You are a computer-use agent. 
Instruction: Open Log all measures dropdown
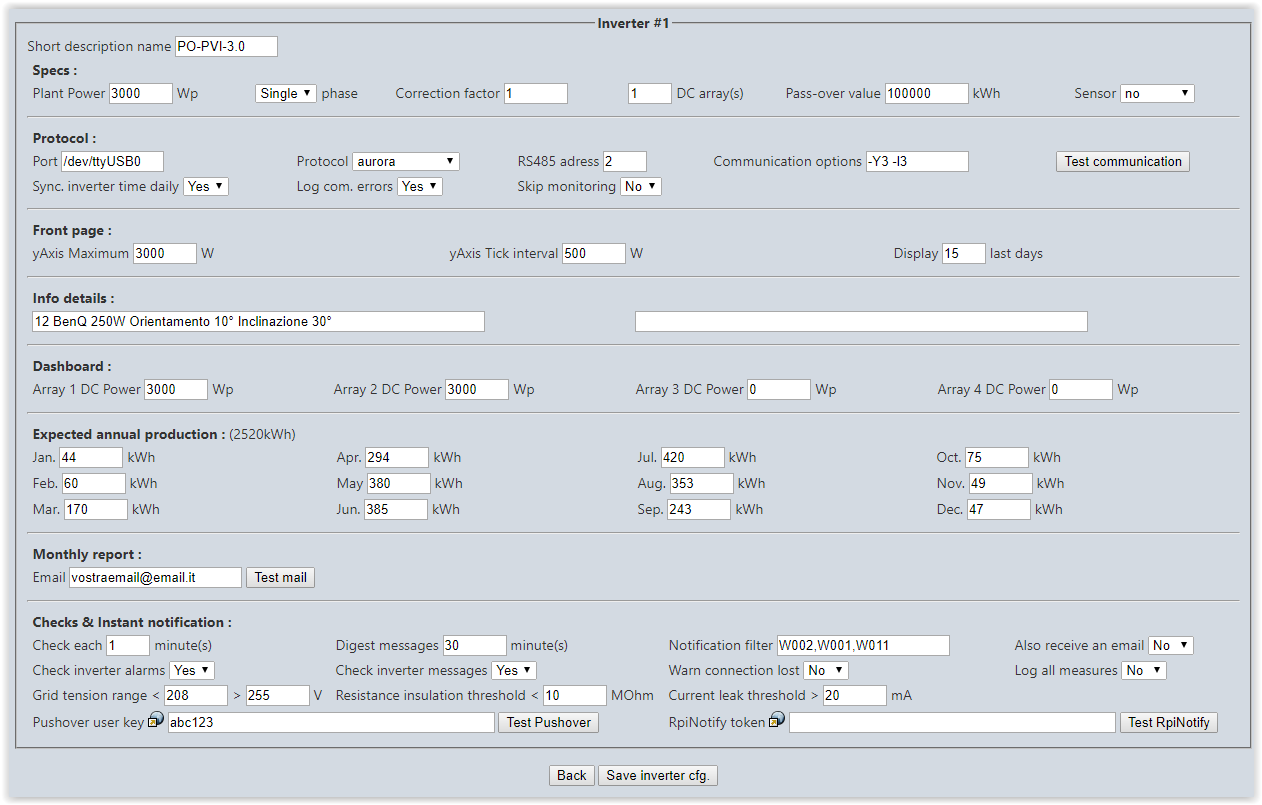(x=1144, y=670)
